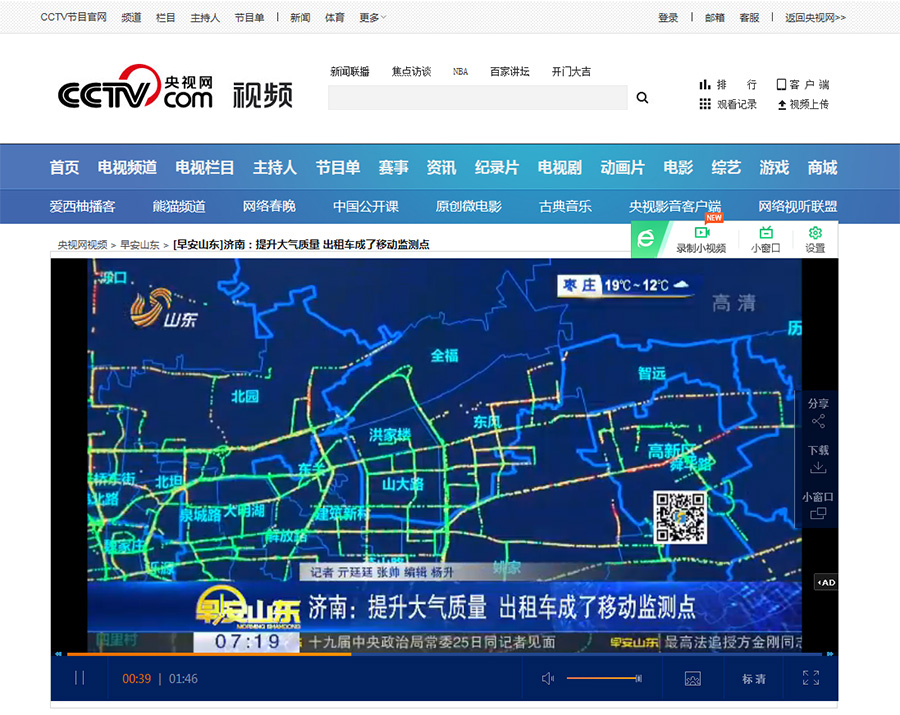Expand the AD tag on player edge
The image size is (900, 715).
825,582
